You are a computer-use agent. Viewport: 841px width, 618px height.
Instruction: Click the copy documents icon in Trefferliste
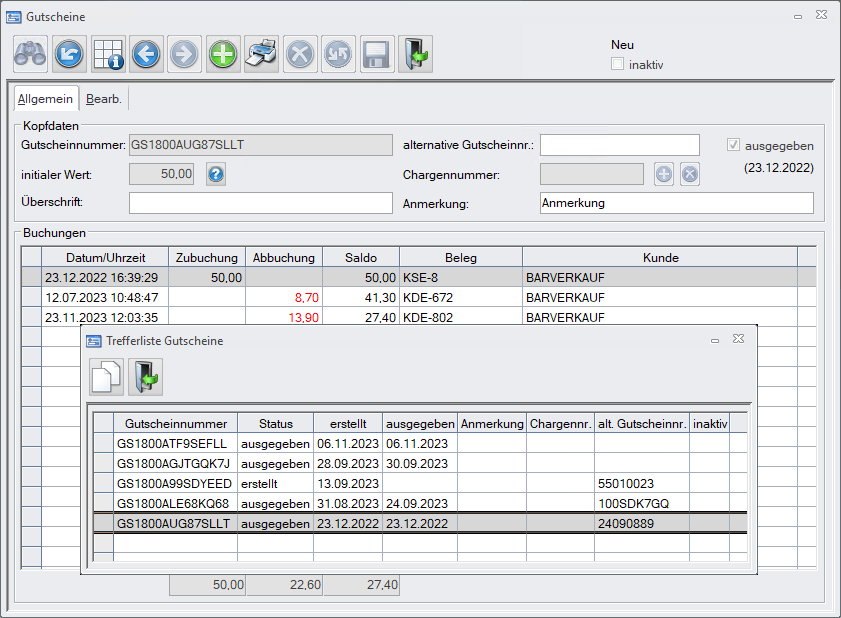click(x=107, y=377)
